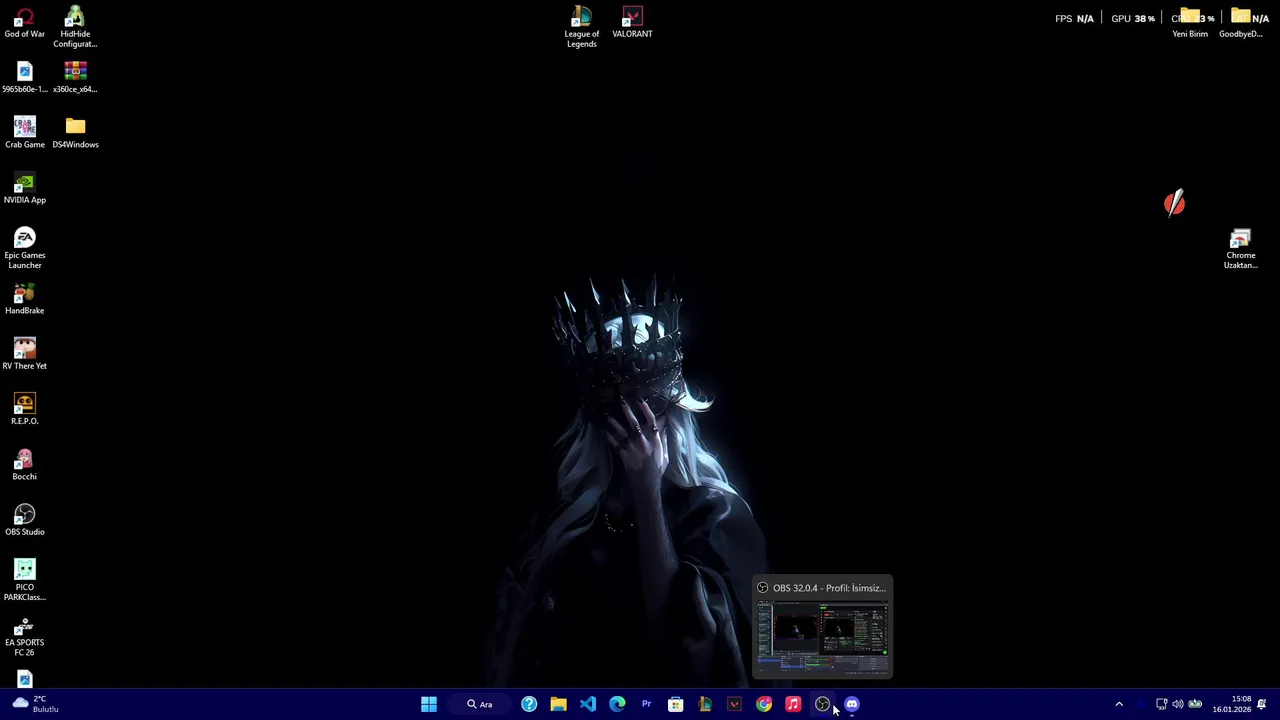Open Premiere Pro from the taskbar
Screen dimensions: 1280x720
(646, 704)
